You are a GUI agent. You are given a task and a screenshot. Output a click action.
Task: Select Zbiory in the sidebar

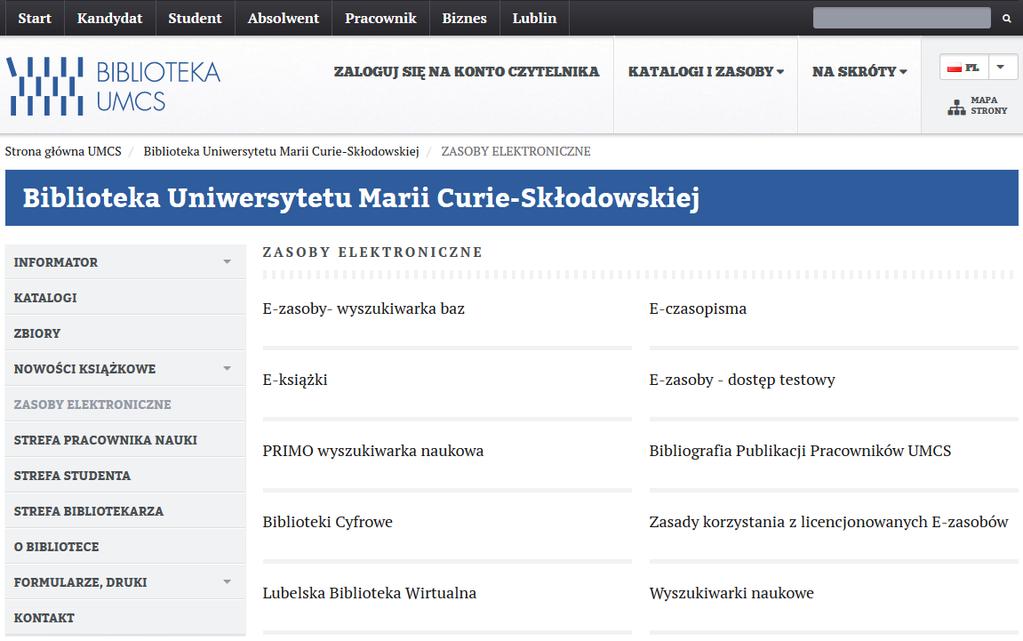point(125,333)
